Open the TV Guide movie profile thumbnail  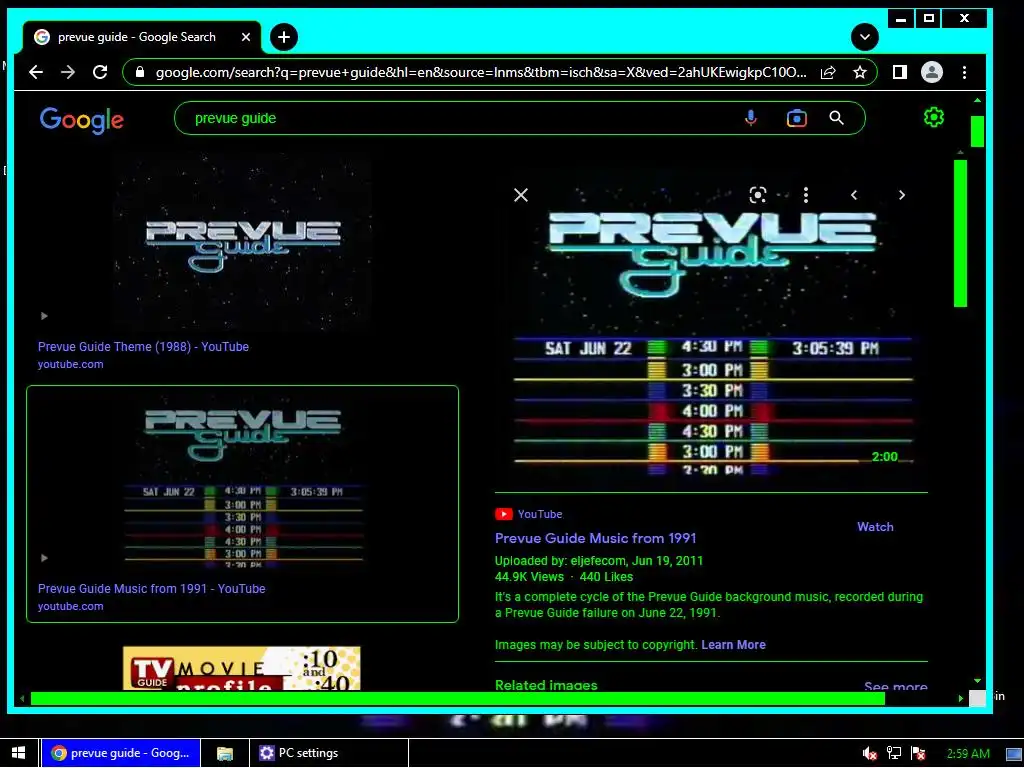[242, 668]
